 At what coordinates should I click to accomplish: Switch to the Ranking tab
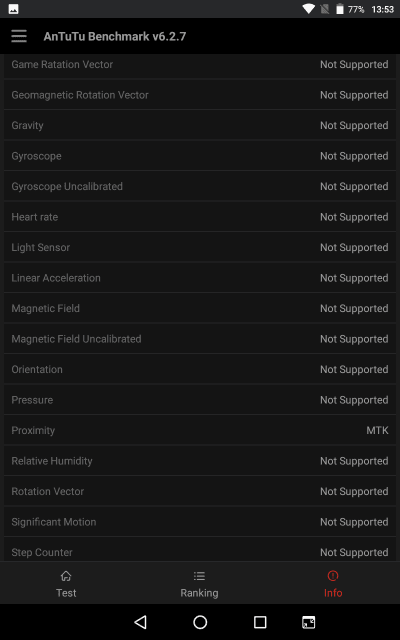(199, 583)
